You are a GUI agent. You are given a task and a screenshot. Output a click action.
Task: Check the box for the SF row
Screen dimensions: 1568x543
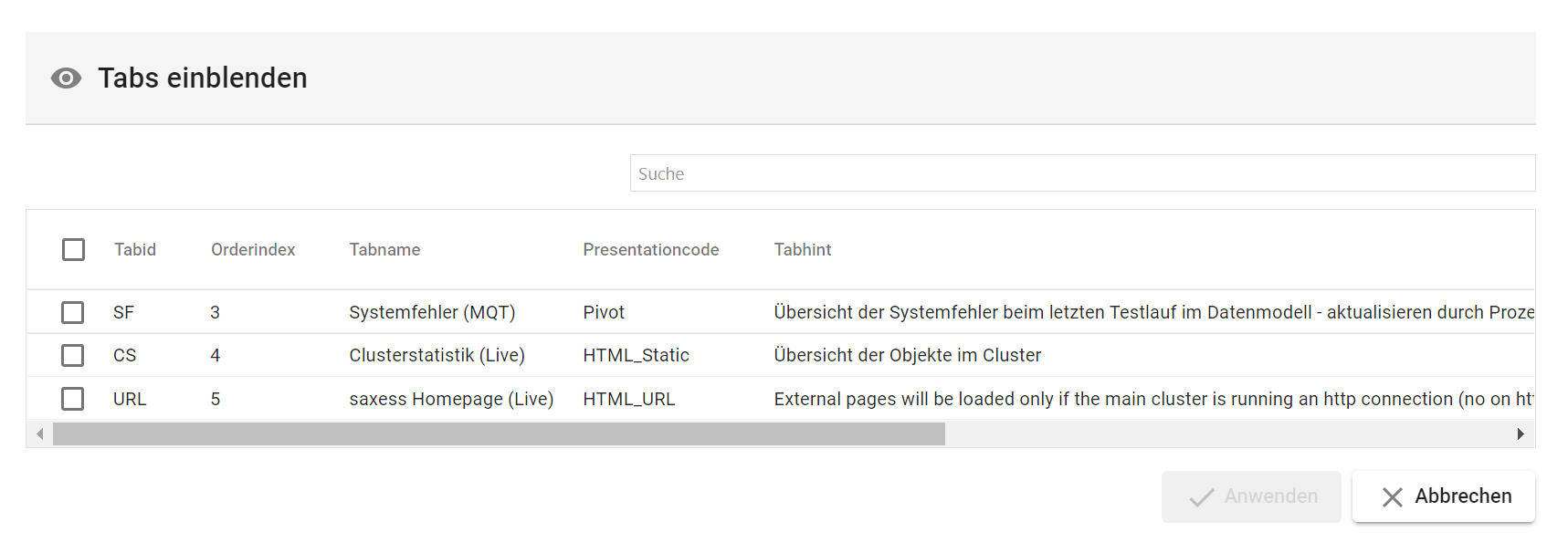click(73, 312)
